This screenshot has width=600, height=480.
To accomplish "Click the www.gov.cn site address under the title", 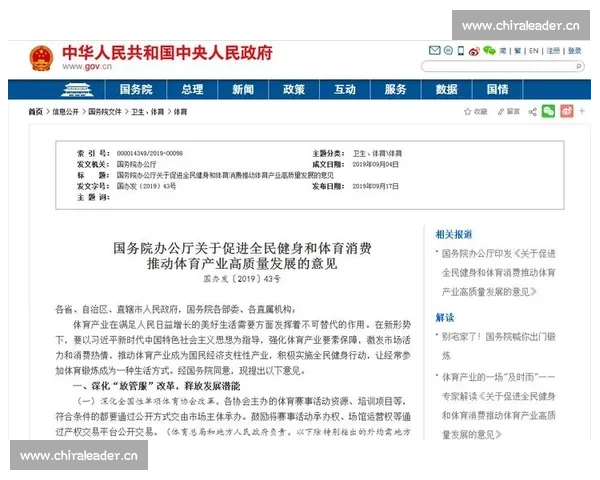I will pos(87,67).
